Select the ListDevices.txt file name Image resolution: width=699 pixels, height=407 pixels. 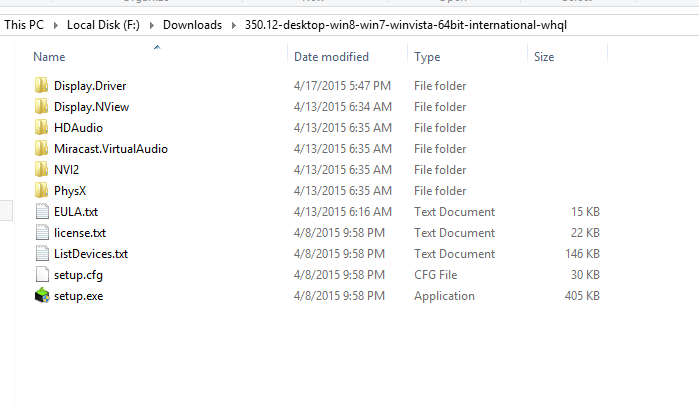point(91,254)
